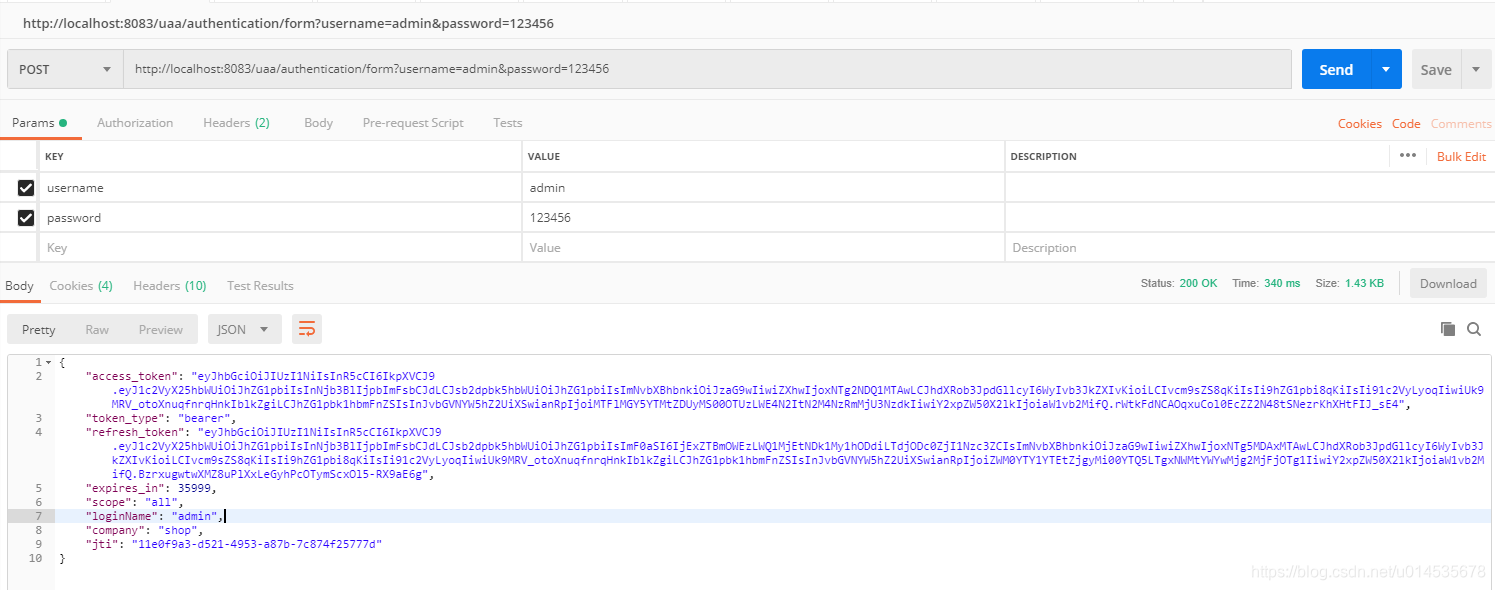The image size is (1495, 590).
Task: Switch to the Authorization tab
Action: (x=135, y=122)
